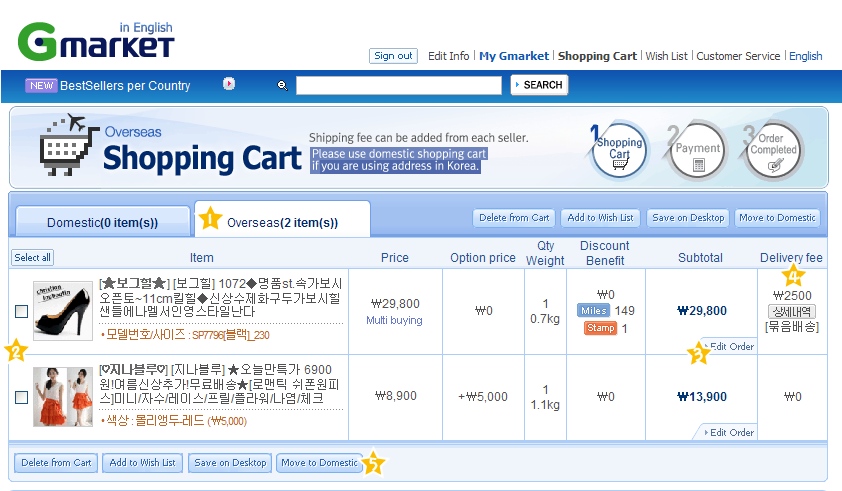Switch to the Overseas(2 item(s)) tab
This screenshot has height=491, width=842.
[282, 220]
